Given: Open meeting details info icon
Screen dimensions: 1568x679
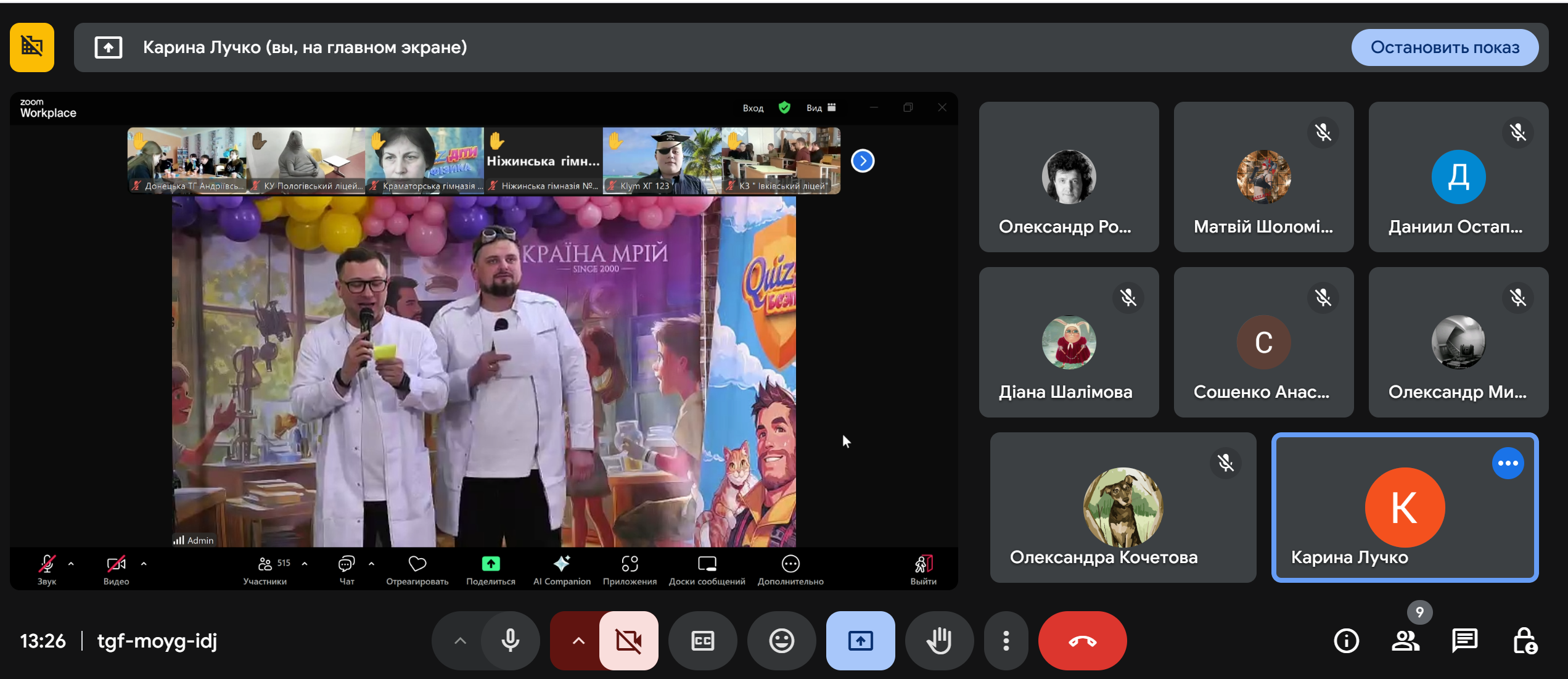Looking at the screenshot, I should click(1346, 641).
